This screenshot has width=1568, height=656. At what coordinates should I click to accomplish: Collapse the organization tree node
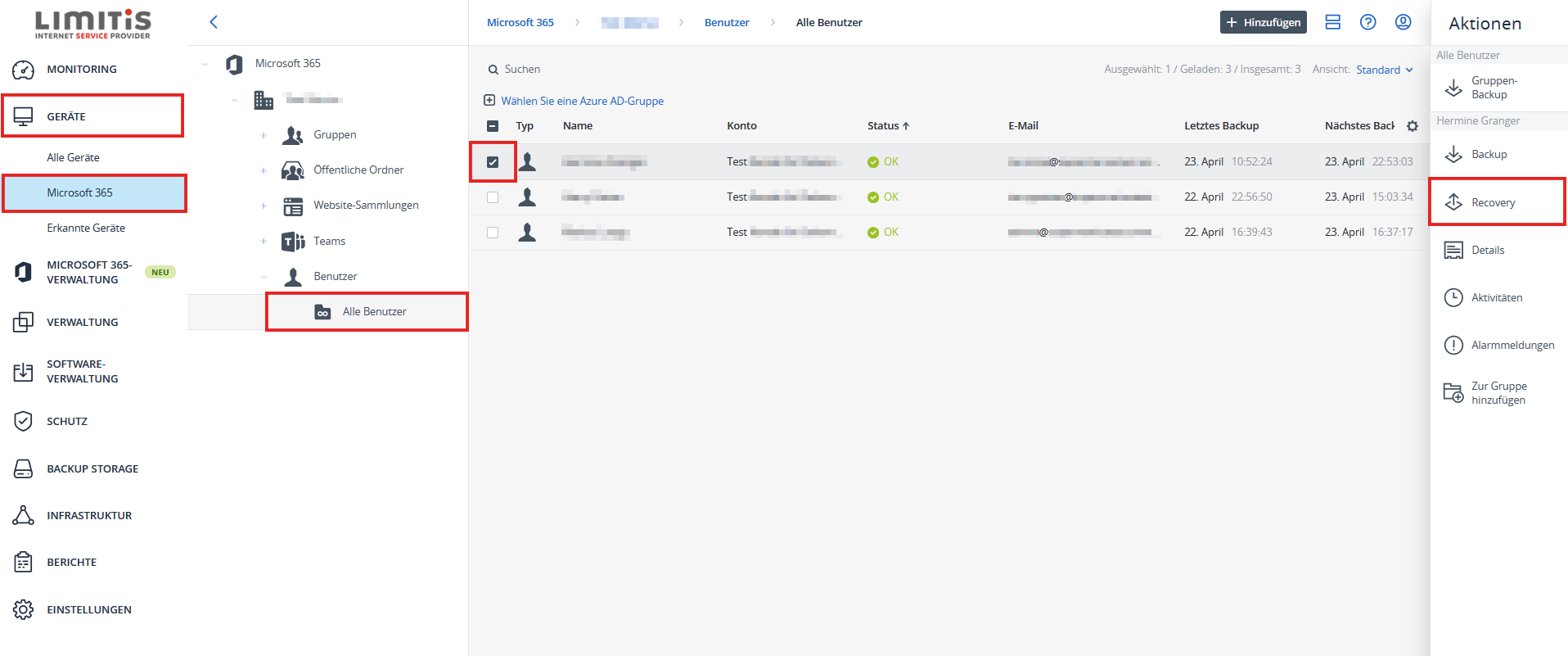234,100
